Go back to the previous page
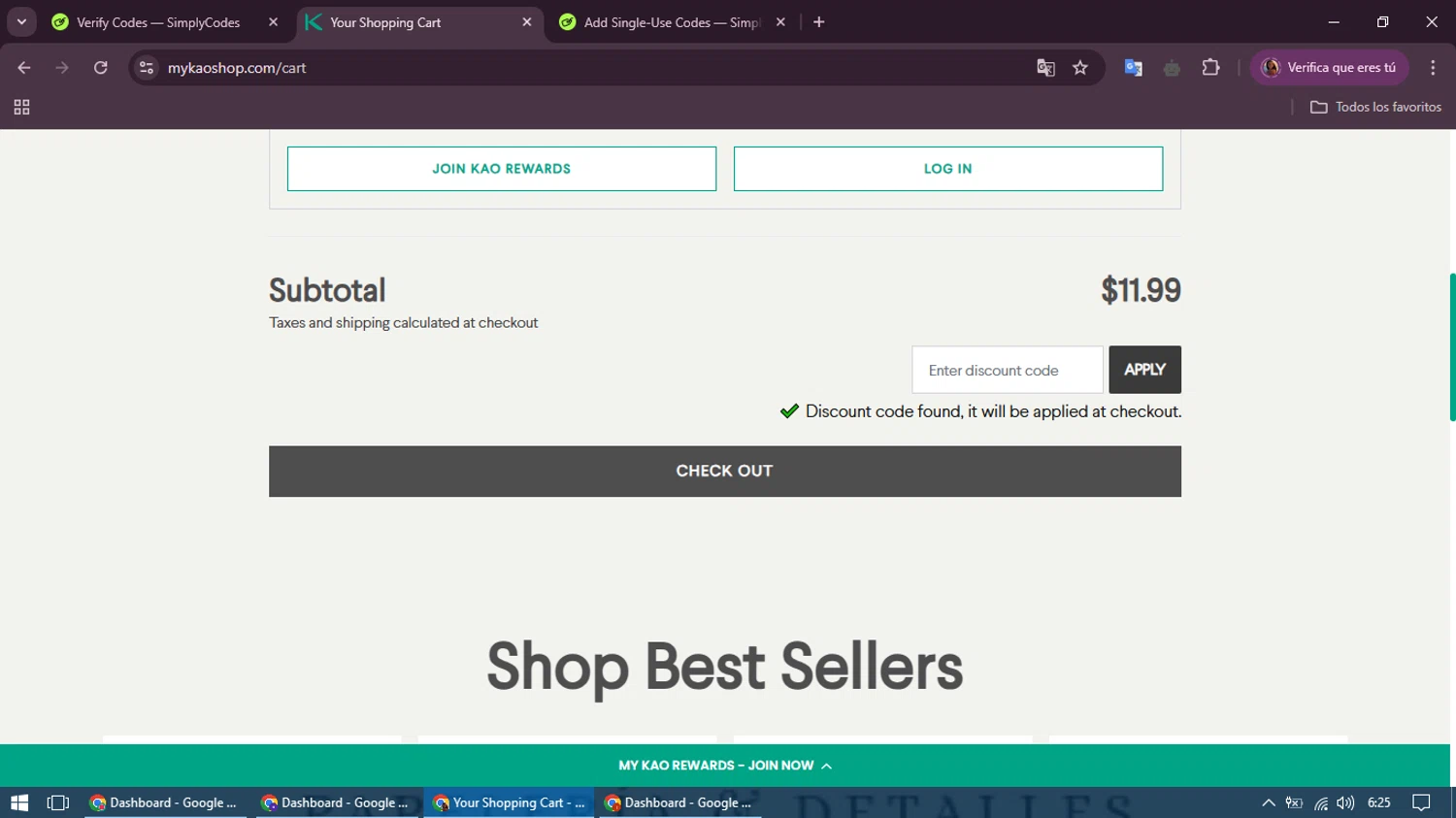The width and height of the screenshot is (1456, 818). pyautogui.click(x=24, y=68)
